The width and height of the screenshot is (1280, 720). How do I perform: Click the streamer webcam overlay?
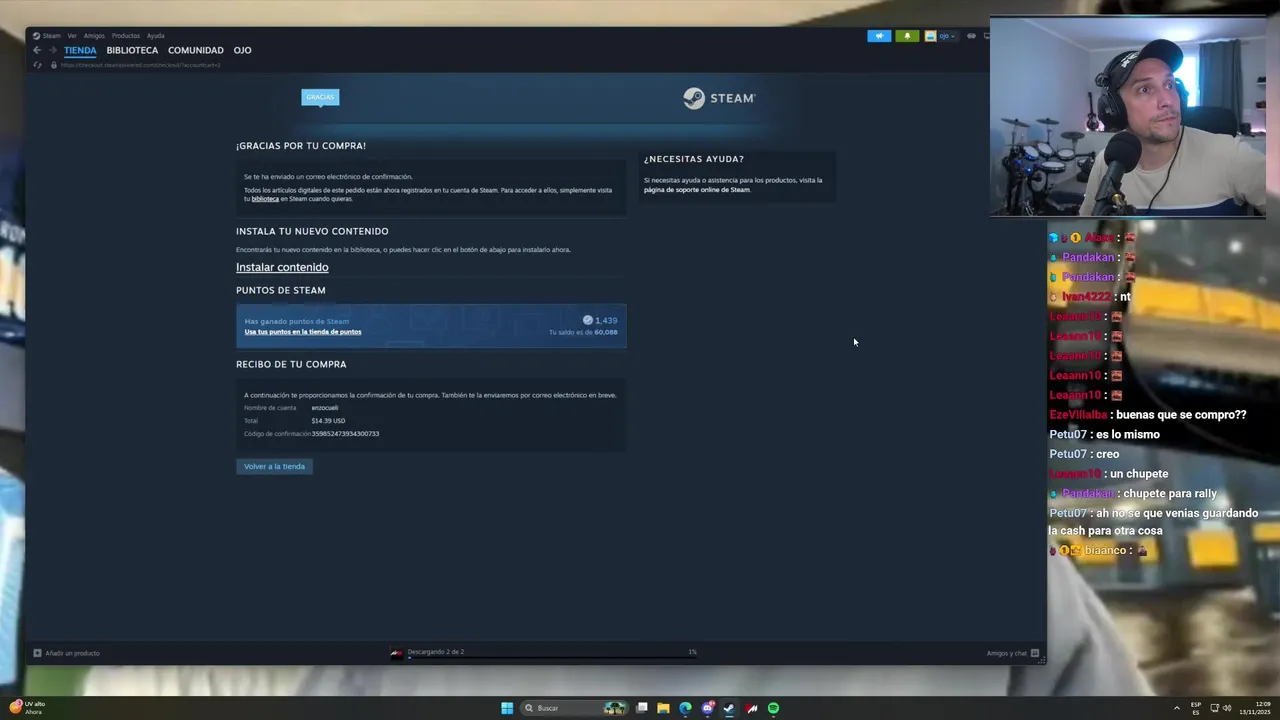pyautogui.click(x=1128, y=117)
